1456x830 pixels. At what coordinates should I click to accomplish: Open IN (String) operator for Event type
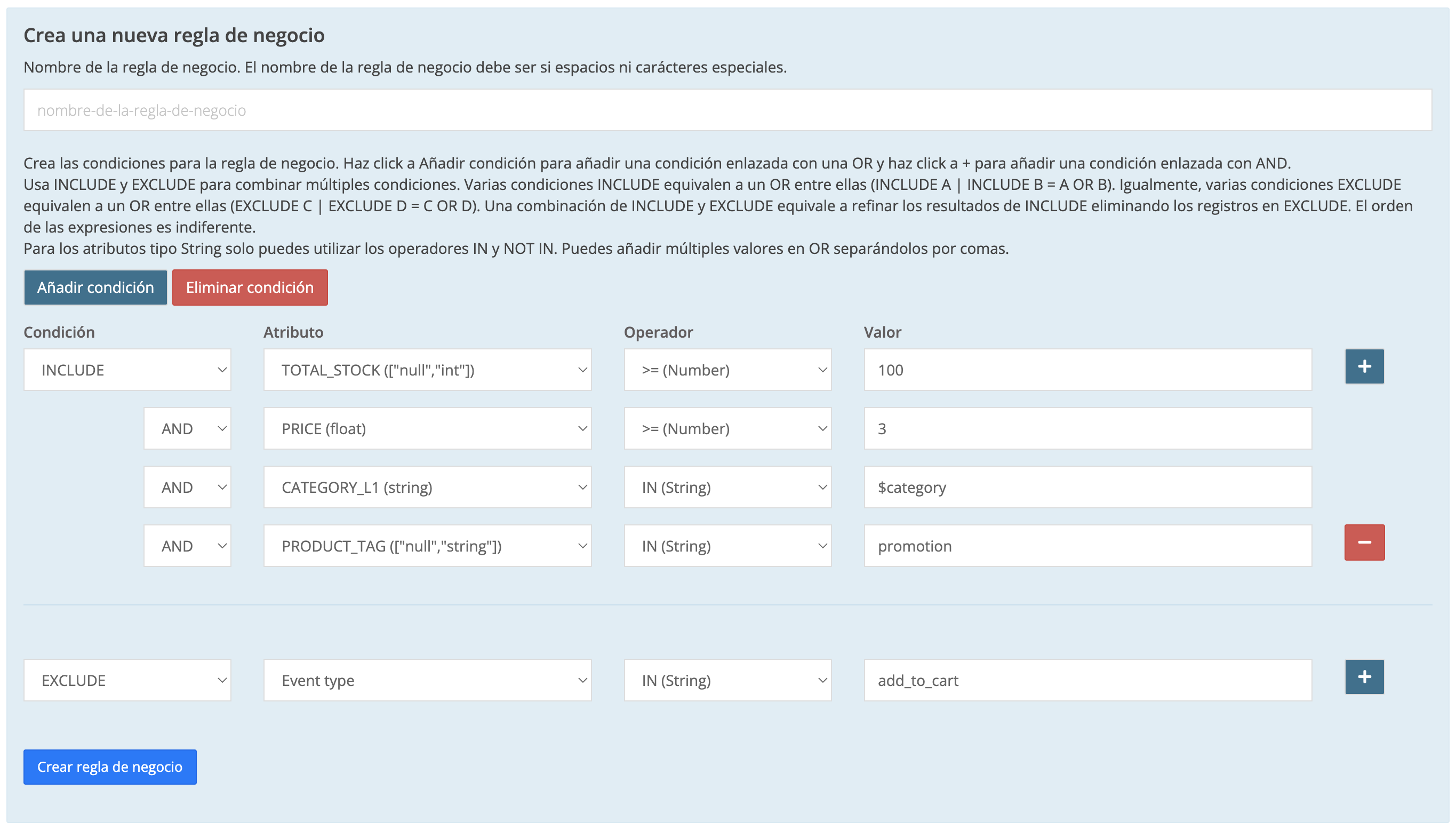[x=727, y=680]
